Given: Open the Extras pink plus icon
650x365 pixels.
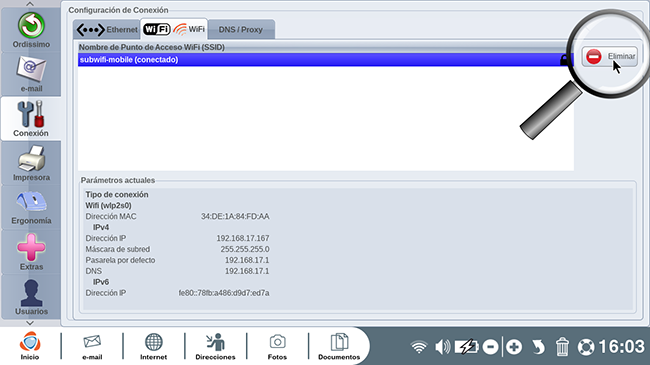Looking at the screenshot, I should click(x=31, y=252).
